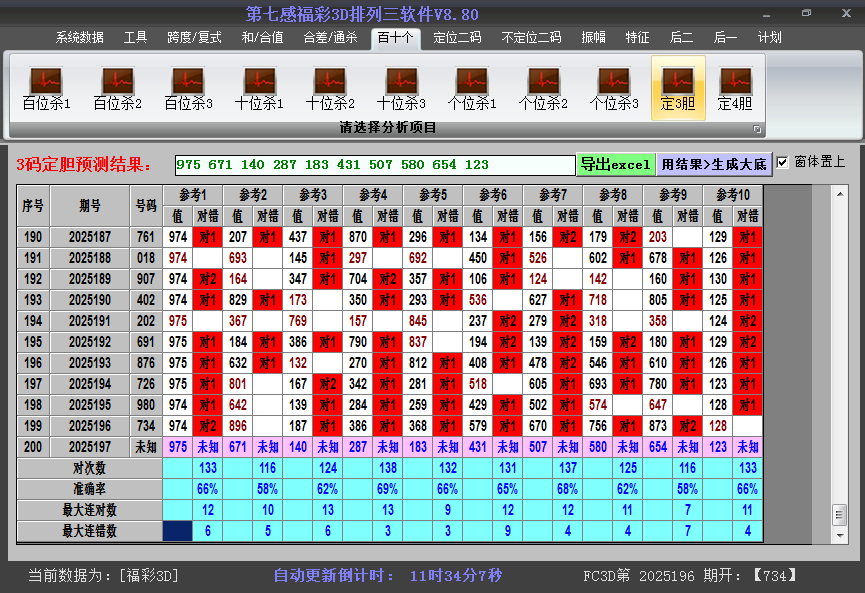Expand the ribbon group dialog launcher
The height and width of the screenshot is (593, 865).
[757, 129]
